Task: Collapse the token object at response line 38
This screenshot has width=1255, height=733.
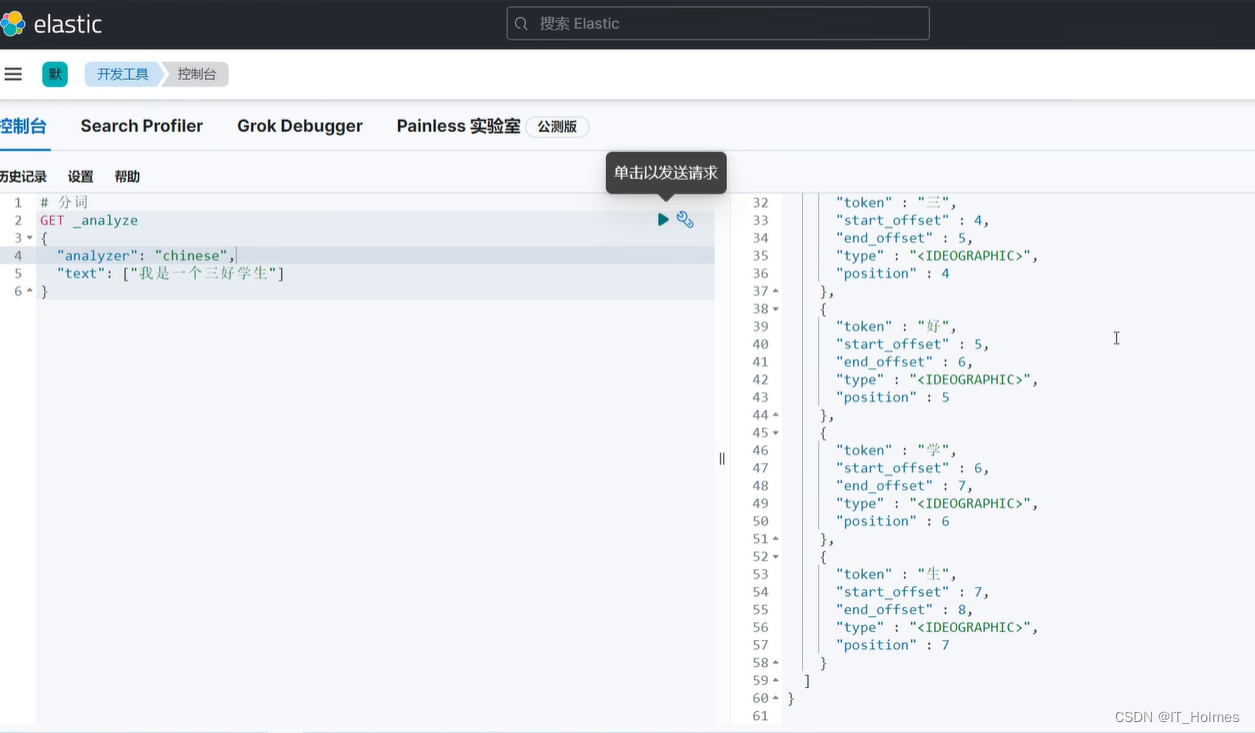Action: point(776,309)
